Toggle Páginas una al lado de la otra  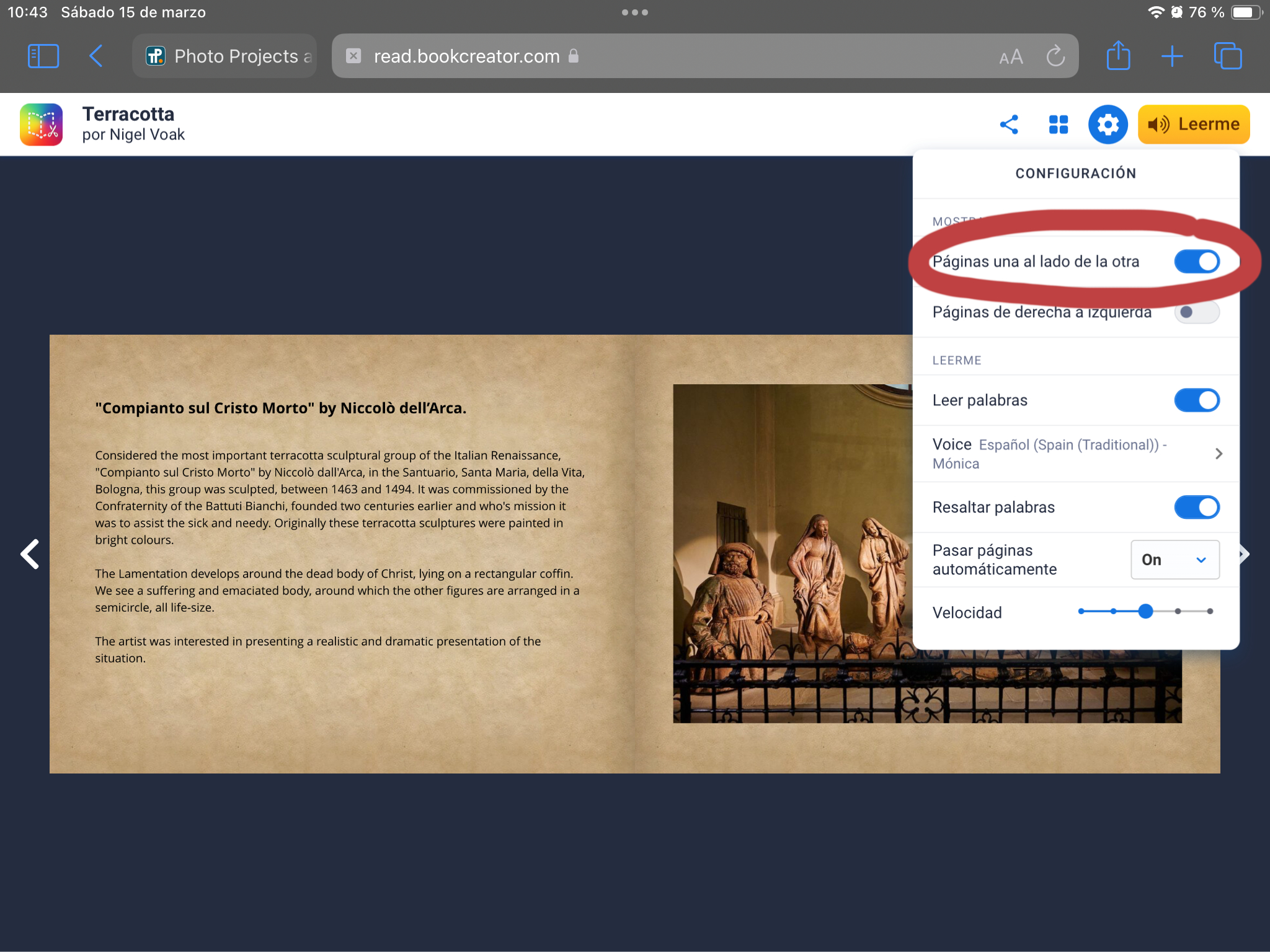point(1196,262)
